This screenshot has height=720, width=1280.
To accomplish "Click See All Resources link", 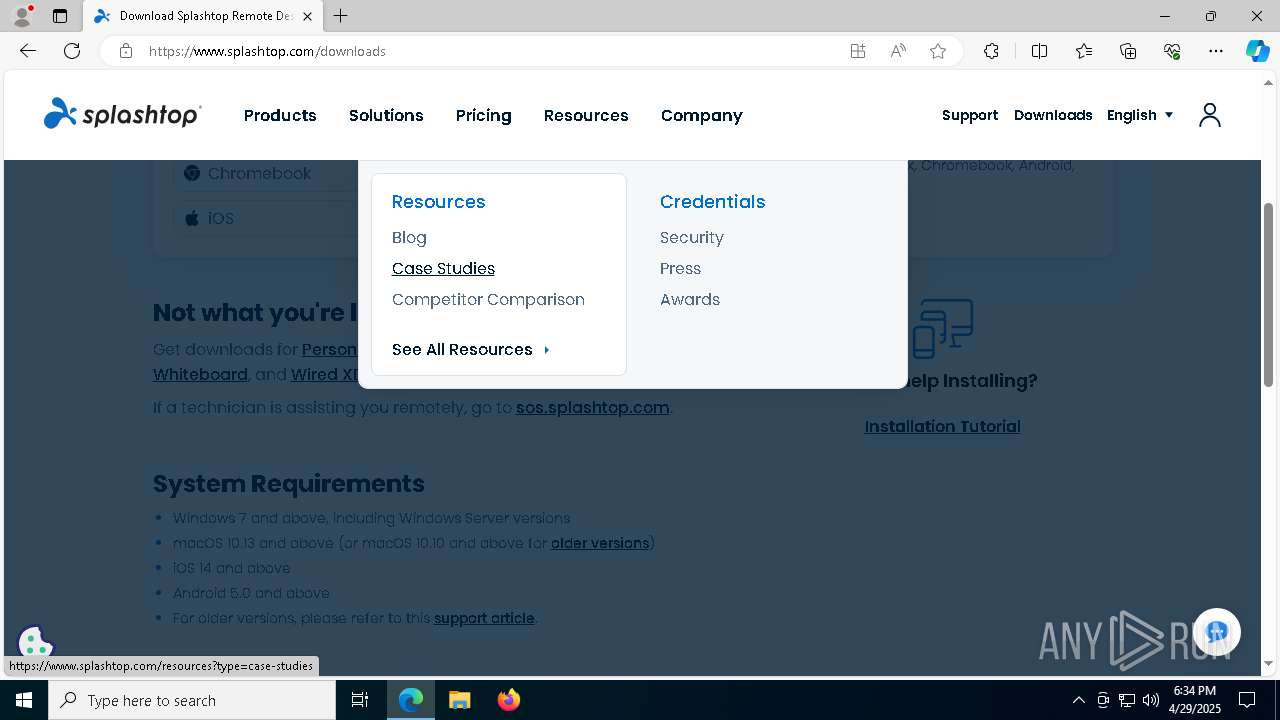I will click(471, 349).
